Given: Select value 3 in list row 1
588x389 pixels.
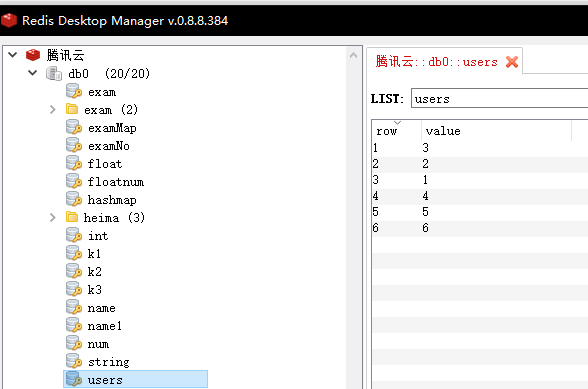Looking at the screenshot, I should [x=425, y=148].
